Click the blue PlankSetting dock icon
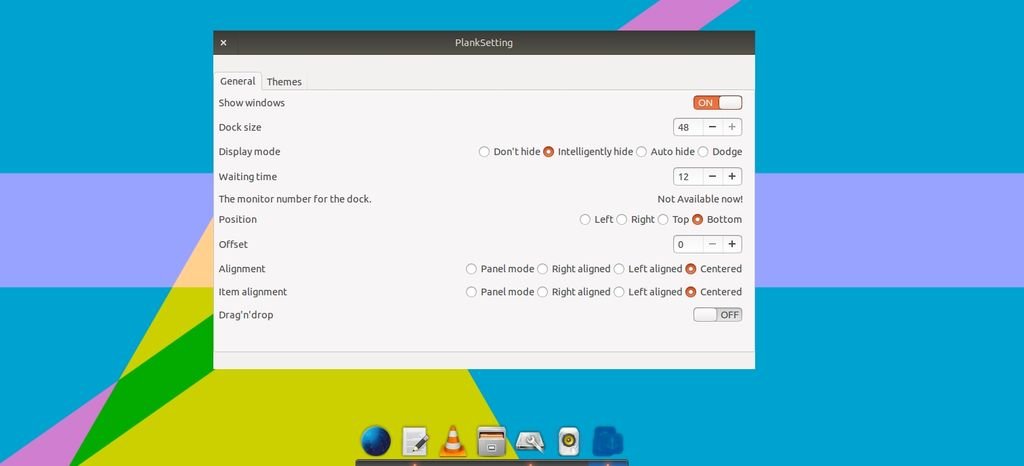 tap(607, 441)
